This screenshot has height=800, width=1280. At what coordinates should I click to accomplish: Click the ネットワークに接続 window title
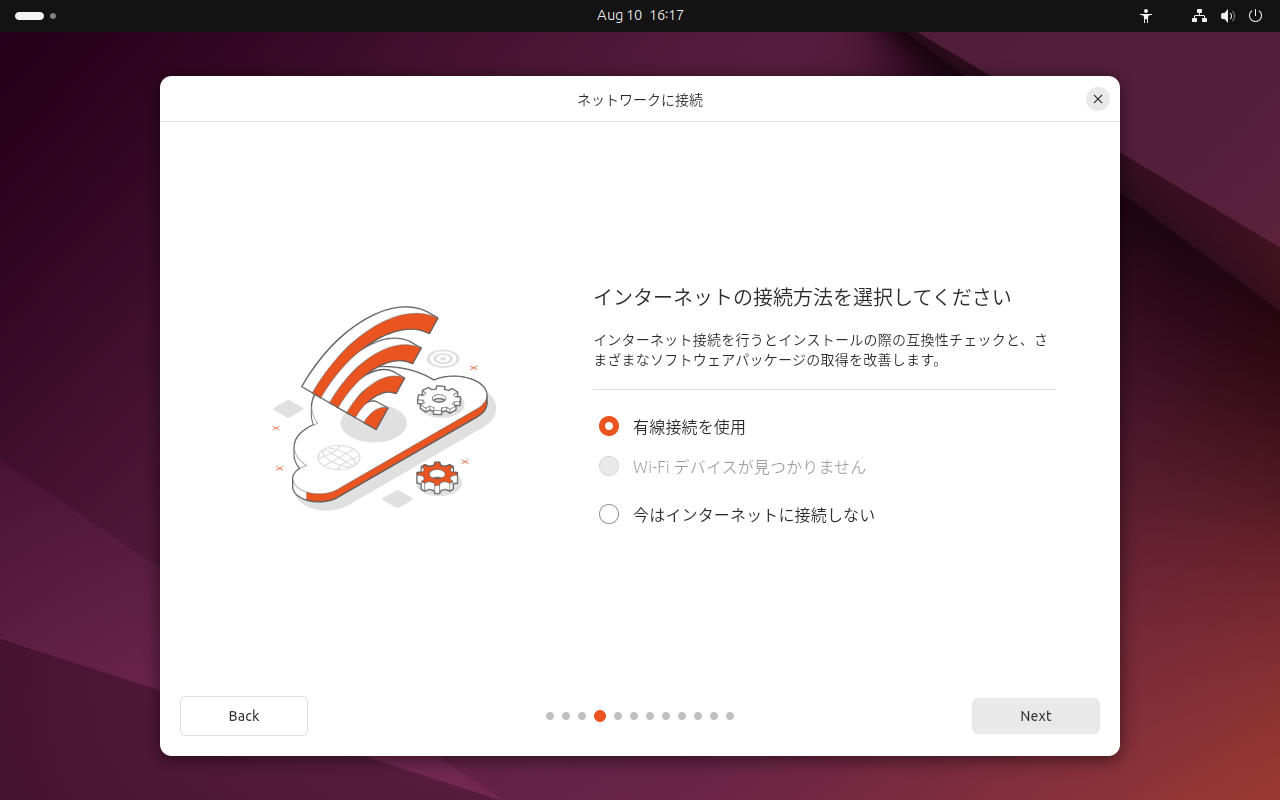point(640,100)
